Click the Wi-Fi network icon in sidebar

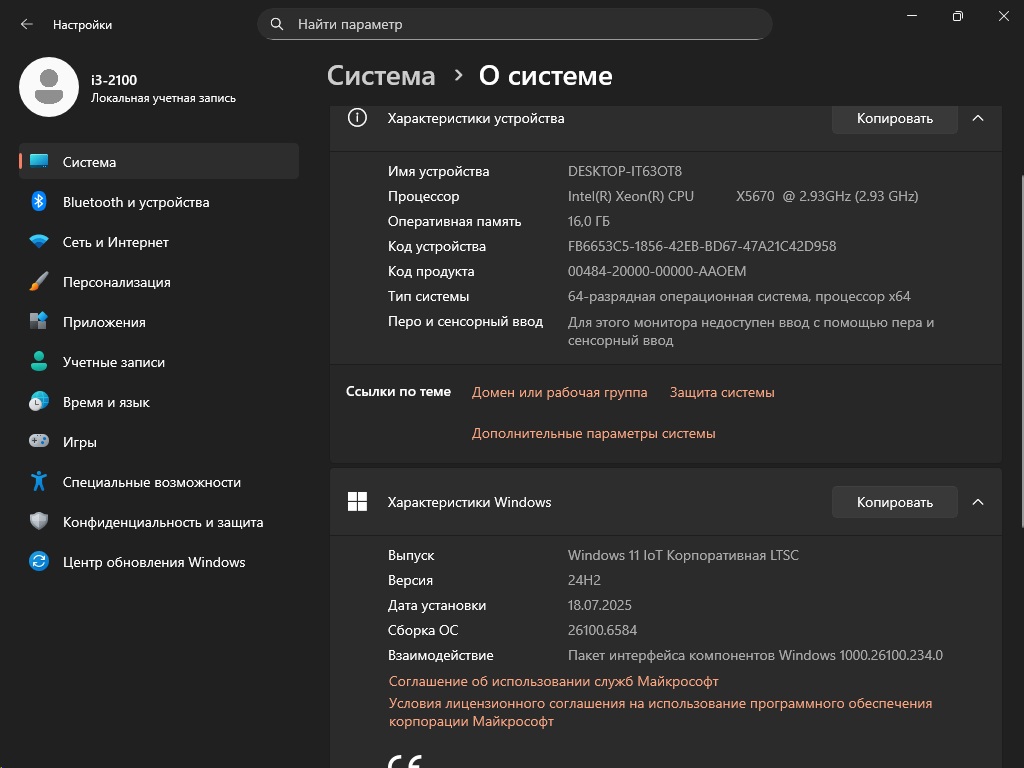coord(39,242)
